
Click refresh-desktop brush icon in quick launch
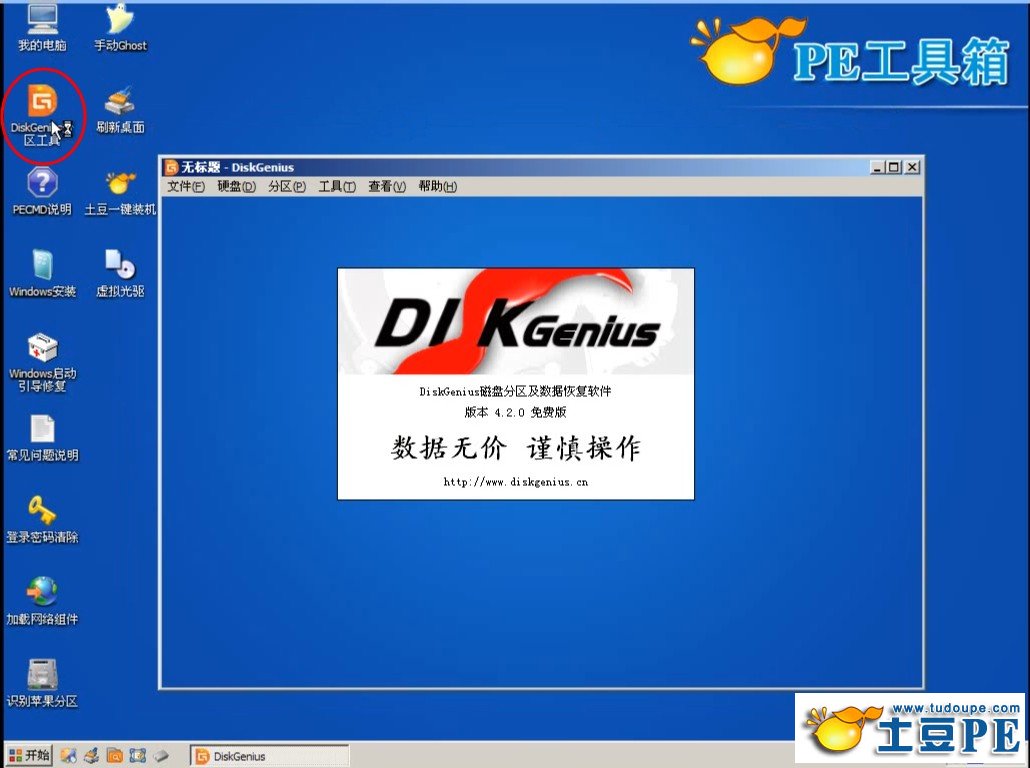[91, 756]
